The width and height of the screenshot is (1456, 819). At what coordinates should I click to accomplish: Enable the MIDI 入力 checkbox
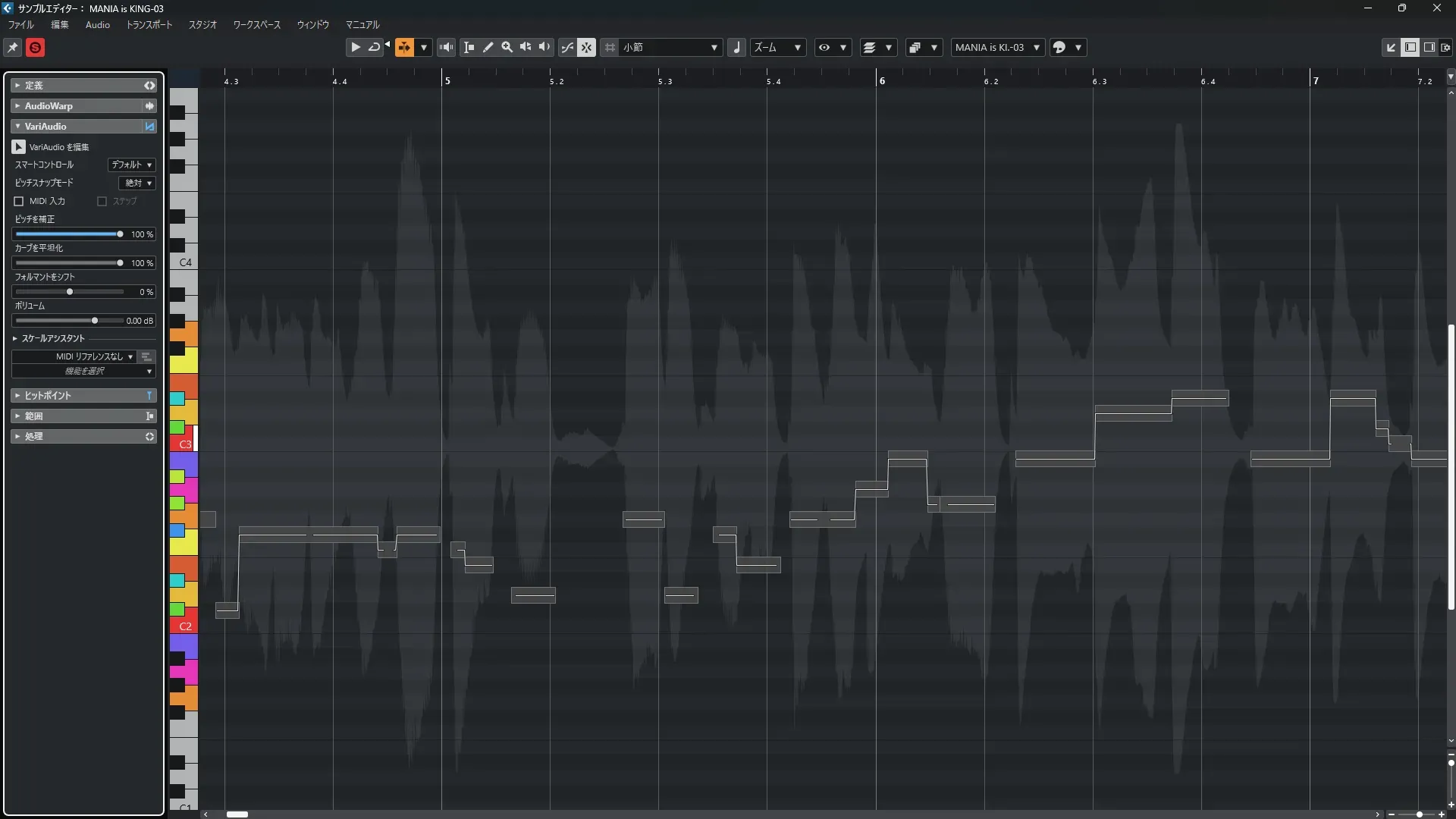19,201
